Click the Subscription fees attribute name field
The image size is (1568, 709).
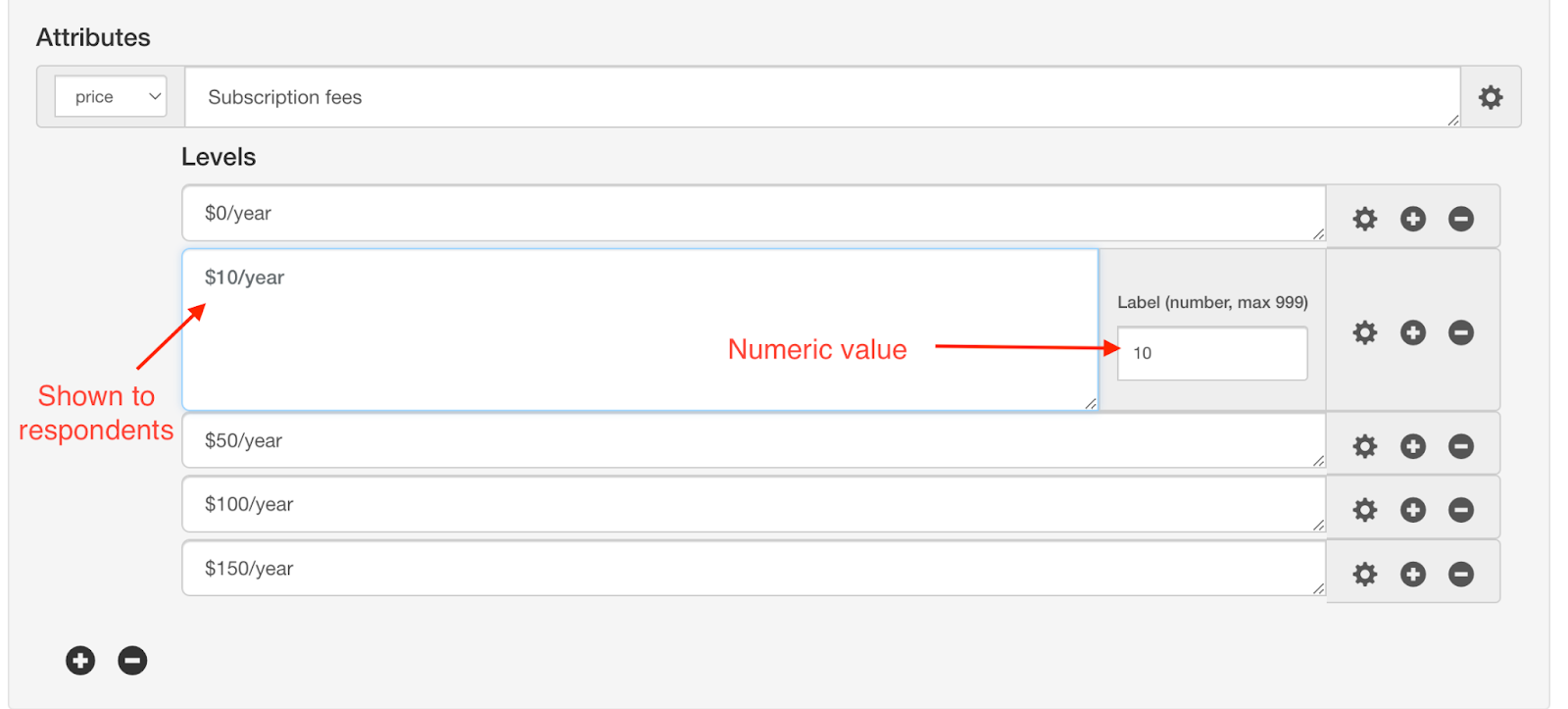point(822,97)
